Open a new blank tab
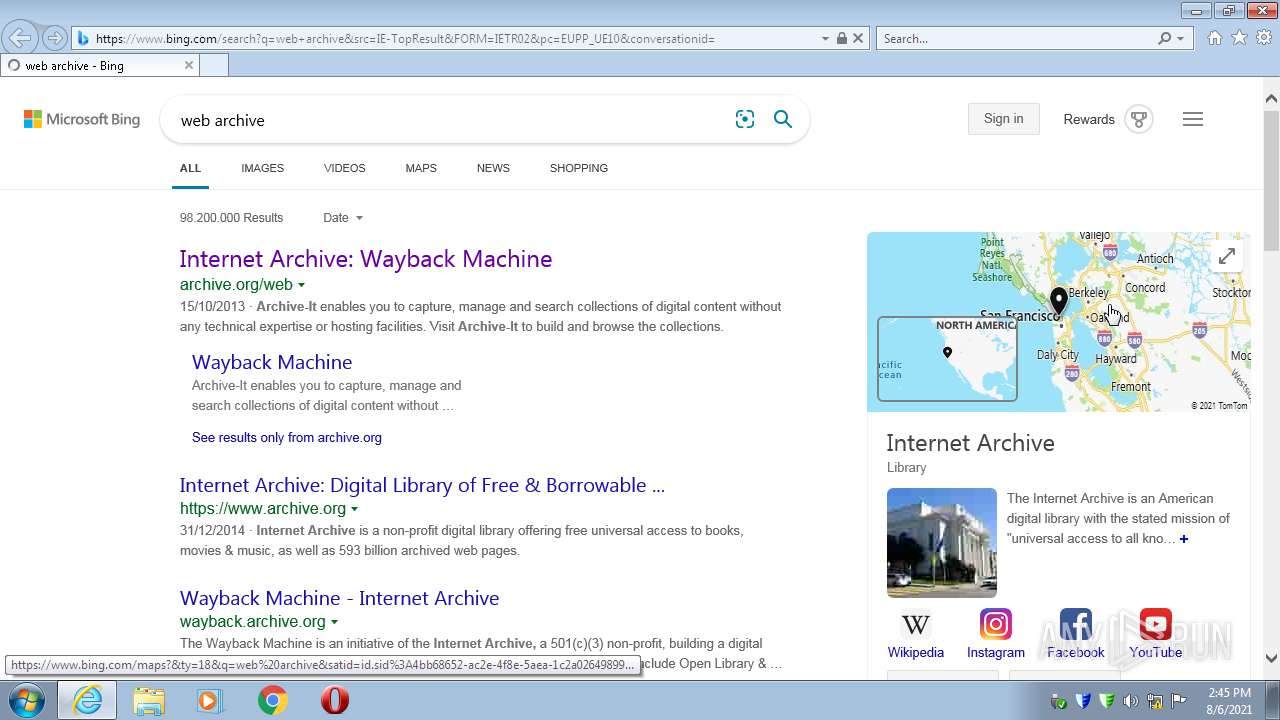Screen dimensions: 1280x720 pyautogui.click(x=214, y=65)
